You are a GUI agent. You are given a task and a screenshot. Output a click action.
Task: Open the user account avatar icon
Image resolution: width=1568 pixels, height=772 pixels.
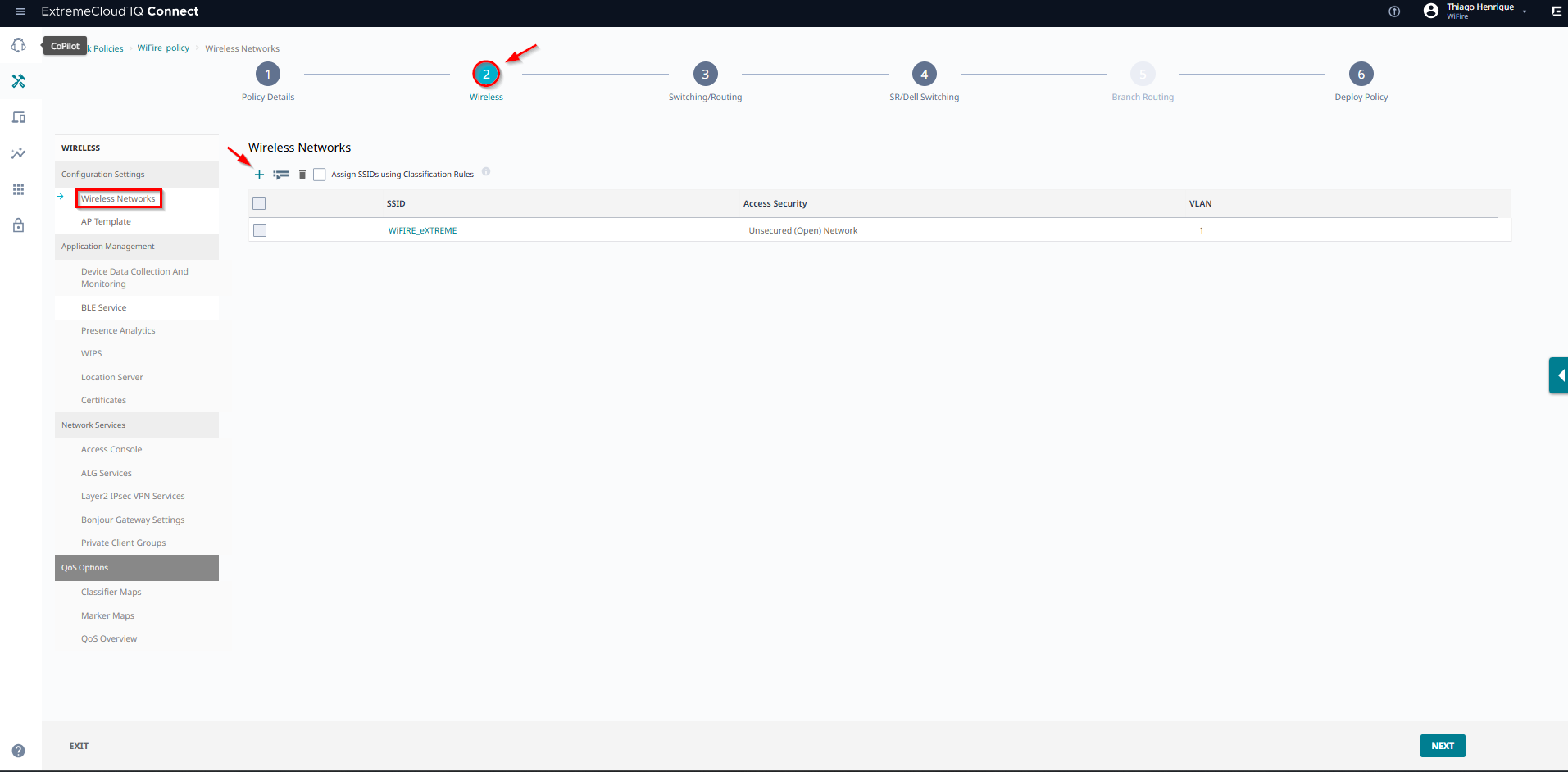1431,11
